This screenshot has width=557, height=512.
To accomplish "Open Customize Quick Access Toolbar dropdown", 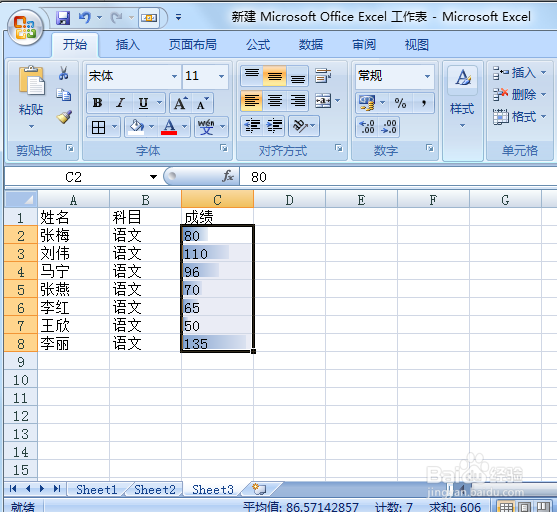I will (178, 17).
